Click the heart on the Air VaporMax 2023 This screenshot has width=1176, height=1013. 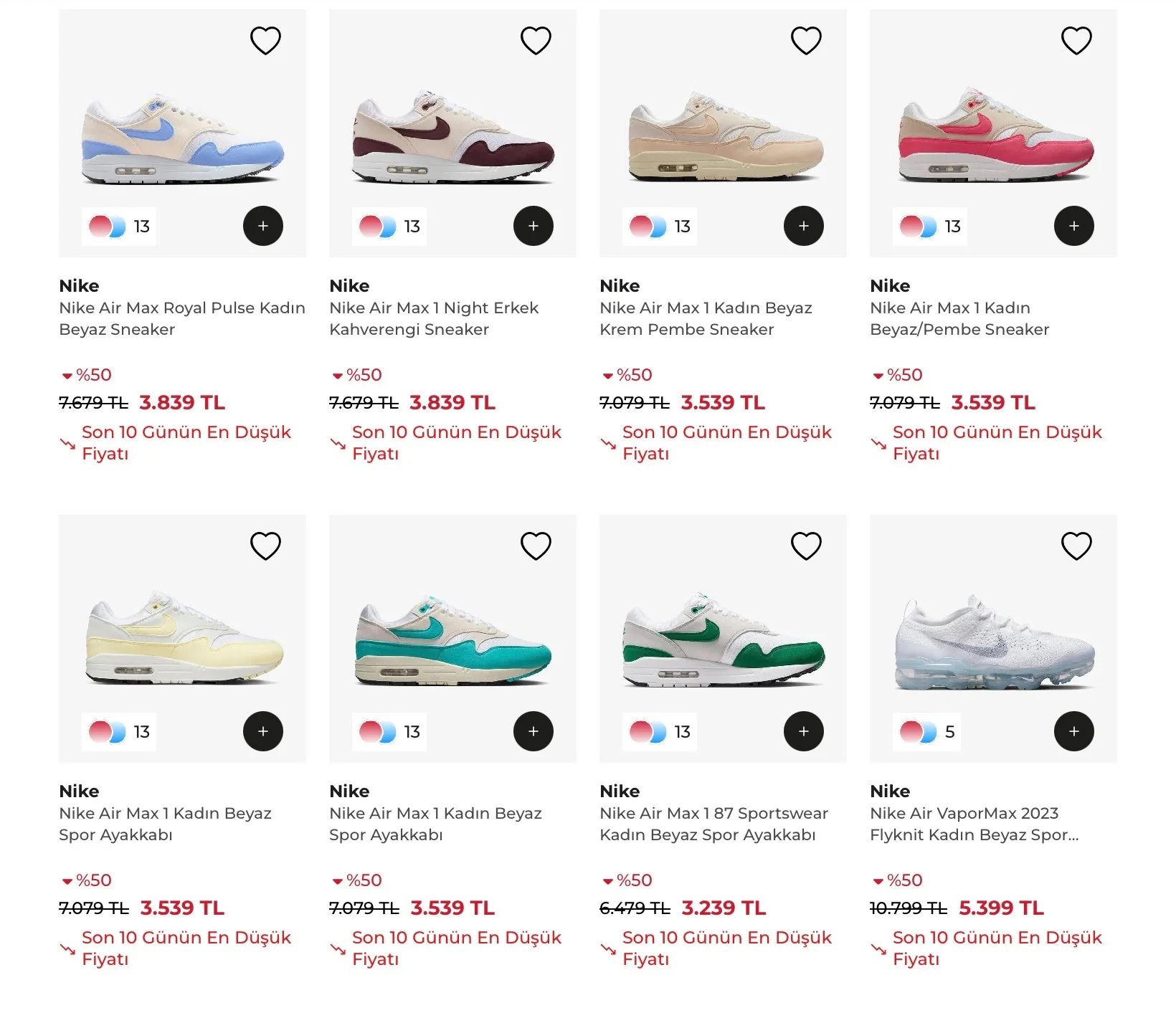1076,546
